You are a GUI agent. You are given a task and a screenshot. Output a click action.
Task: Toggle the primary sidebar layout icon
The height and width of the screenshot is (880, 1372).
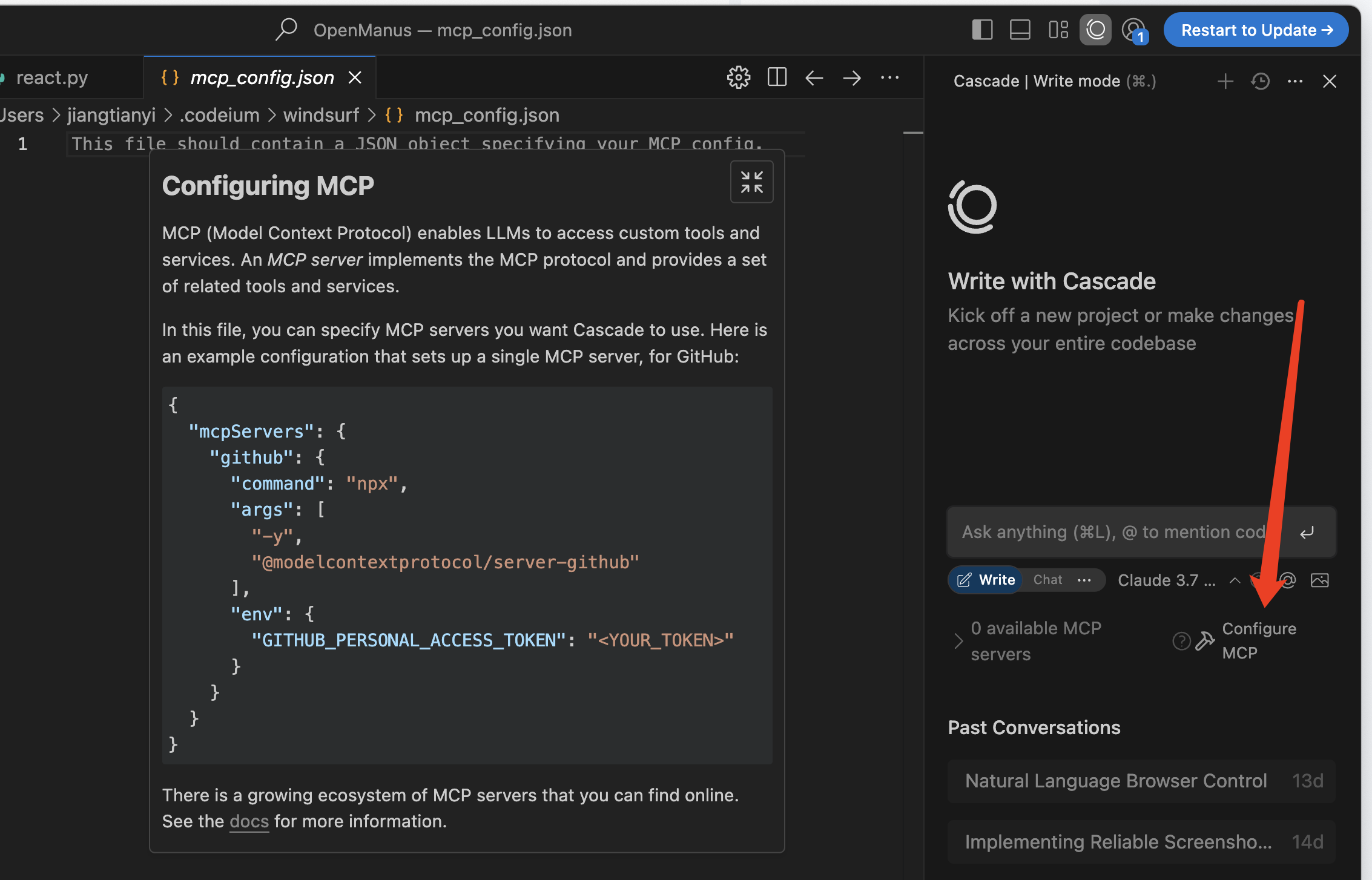click(982, 30)
